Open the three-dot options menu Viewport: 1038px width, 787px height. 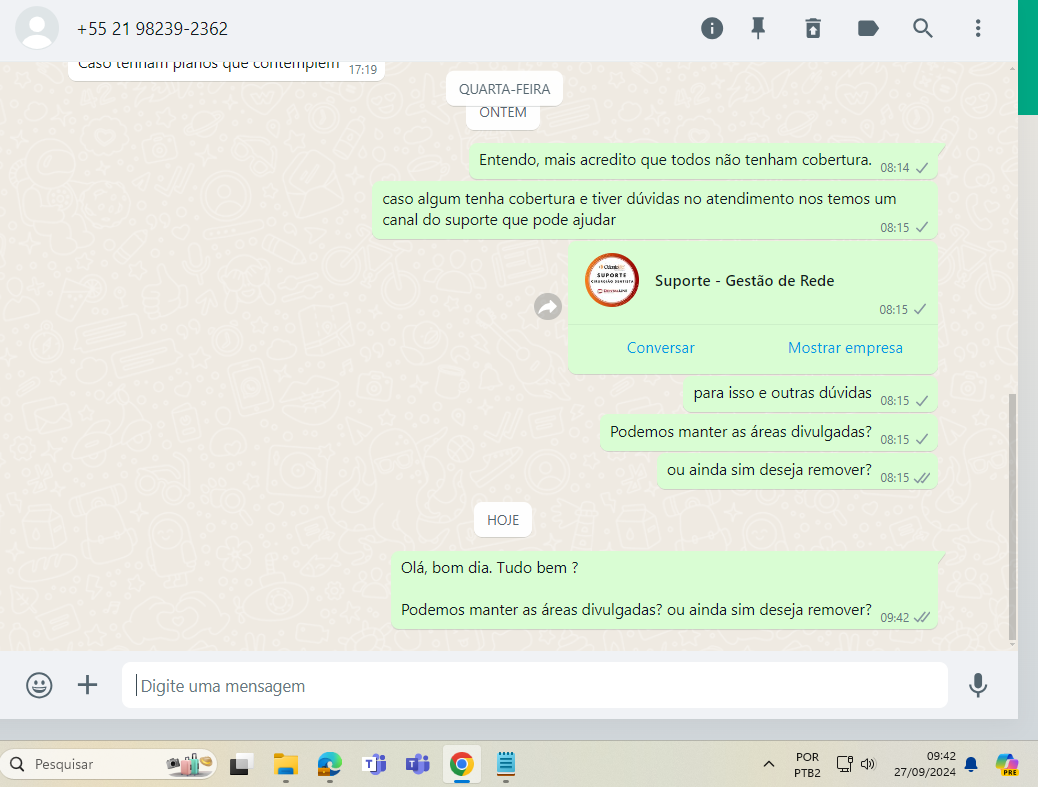tap(978, 28)
